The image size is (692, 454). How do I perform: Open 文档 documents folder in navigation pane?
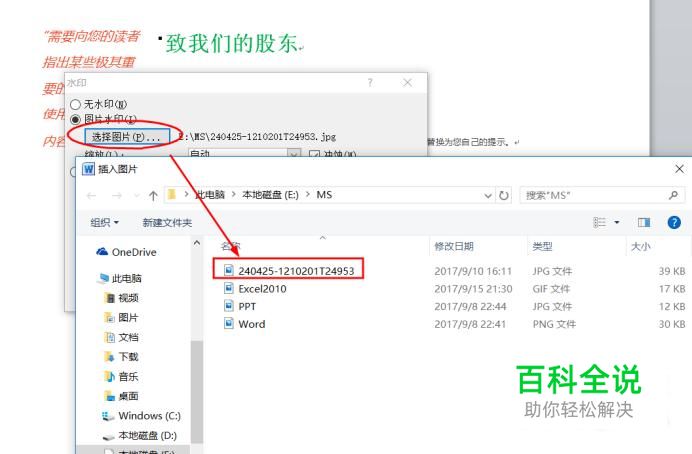[x=121, y=338]
